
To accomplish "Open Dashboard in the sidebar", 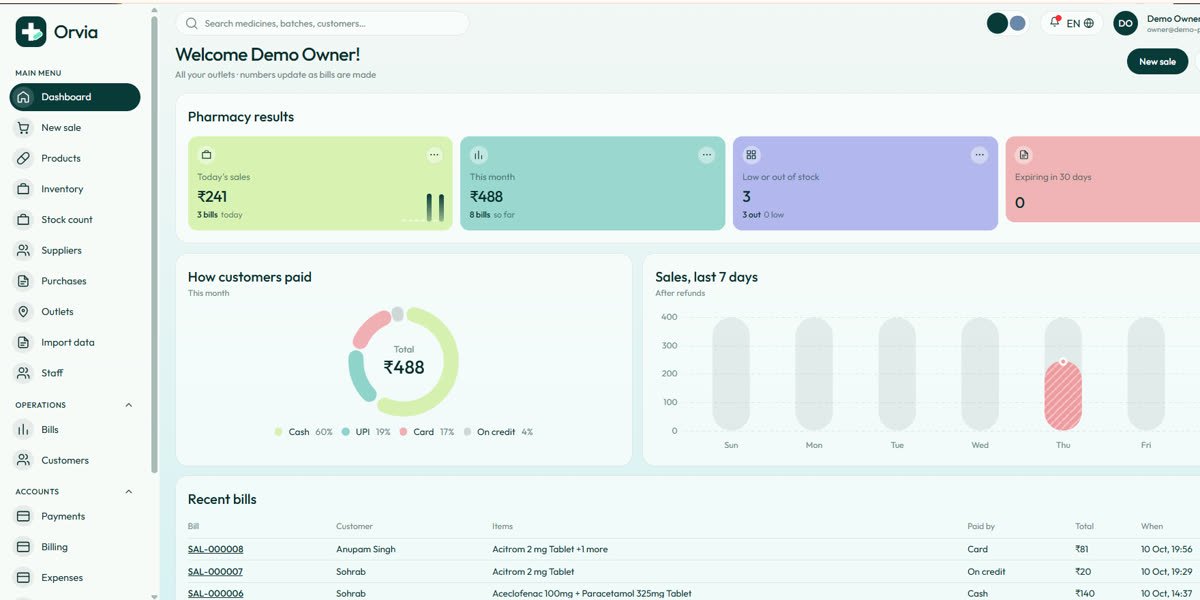I will coord(75,97).
